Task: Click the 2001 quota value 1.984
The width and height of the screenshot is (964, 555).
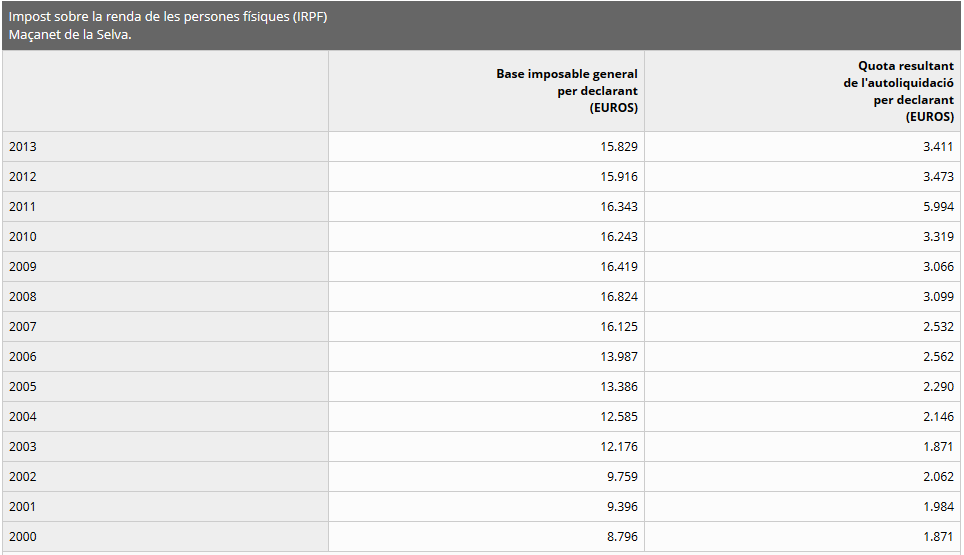Action: click(937, 507)
